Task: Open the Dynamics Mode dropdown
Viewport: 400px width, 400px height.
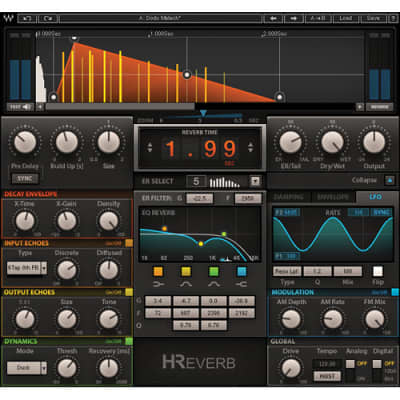Action: pyautogui.click(x=44, y=368)
